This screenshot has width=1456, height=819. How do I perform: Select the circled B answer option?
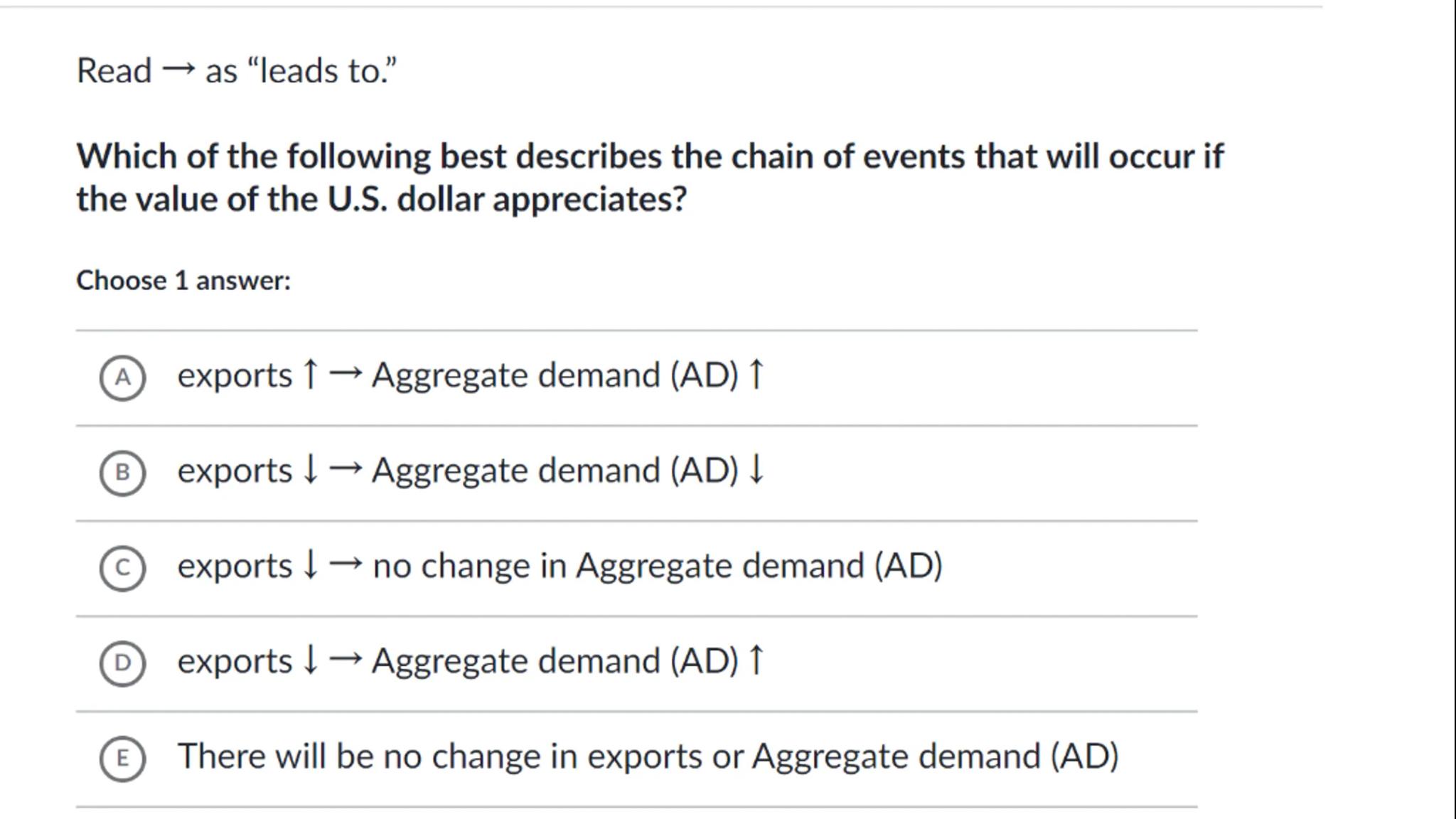click(122, 473)
